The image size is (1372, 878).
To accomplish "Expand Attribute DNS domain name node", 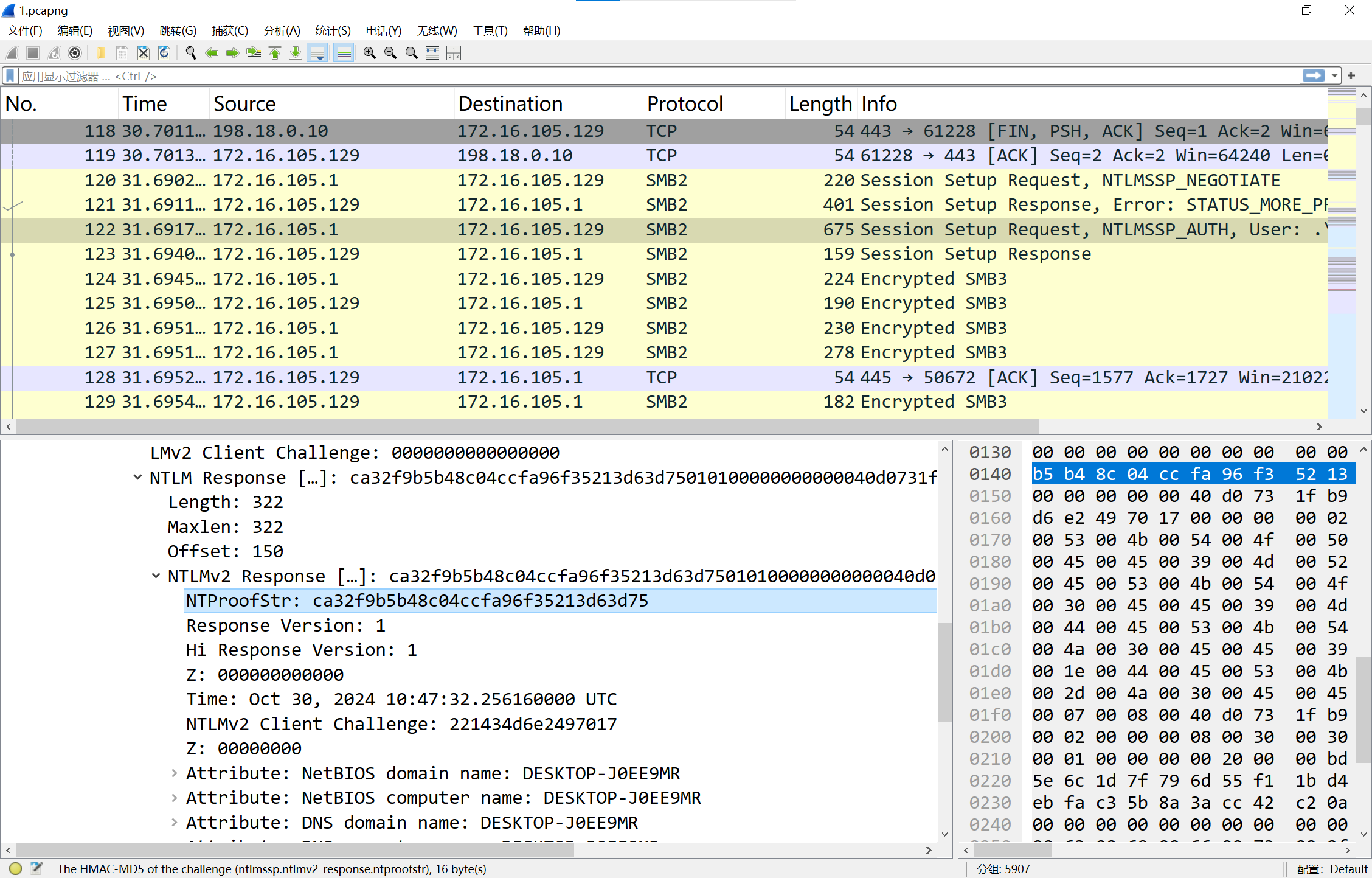I will point(175,823).
